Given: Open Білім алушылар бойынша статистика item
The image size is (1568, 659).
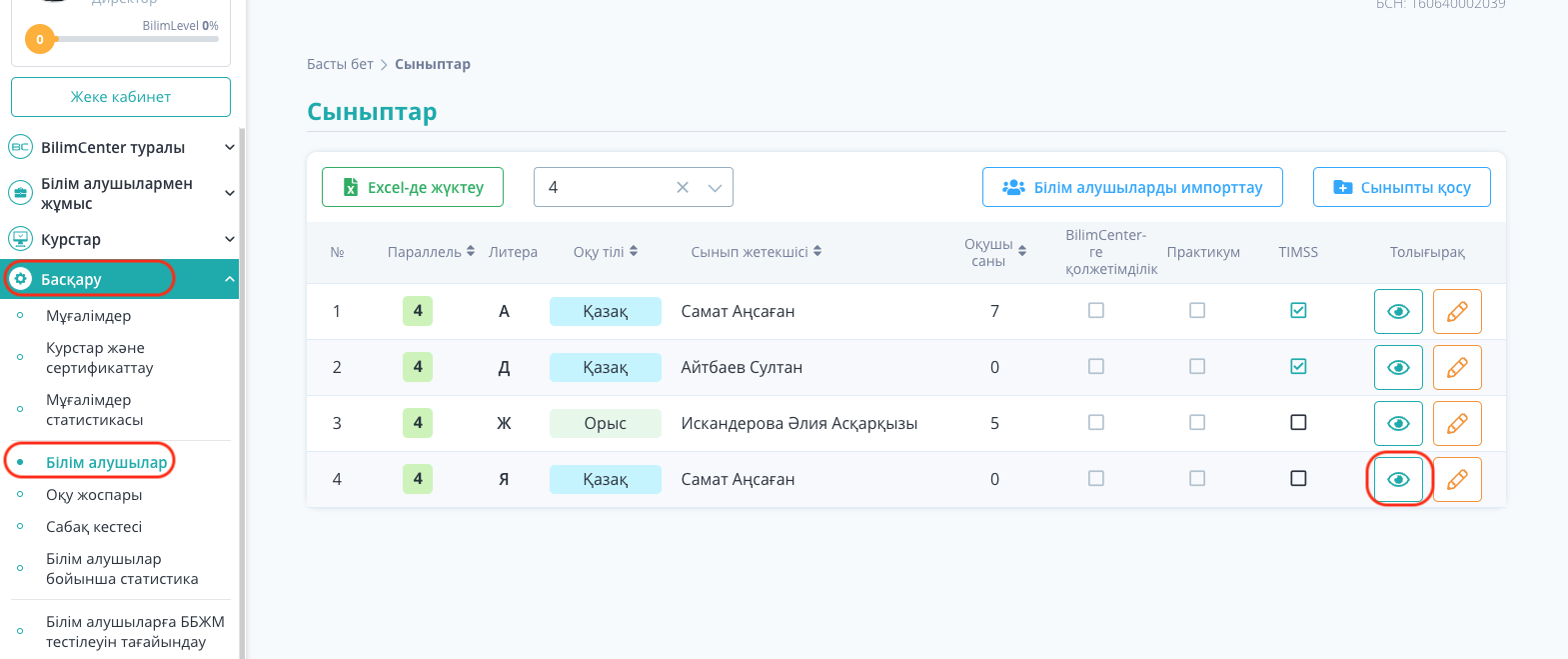Looking at the screenshot, I should [x=122, y=569].
